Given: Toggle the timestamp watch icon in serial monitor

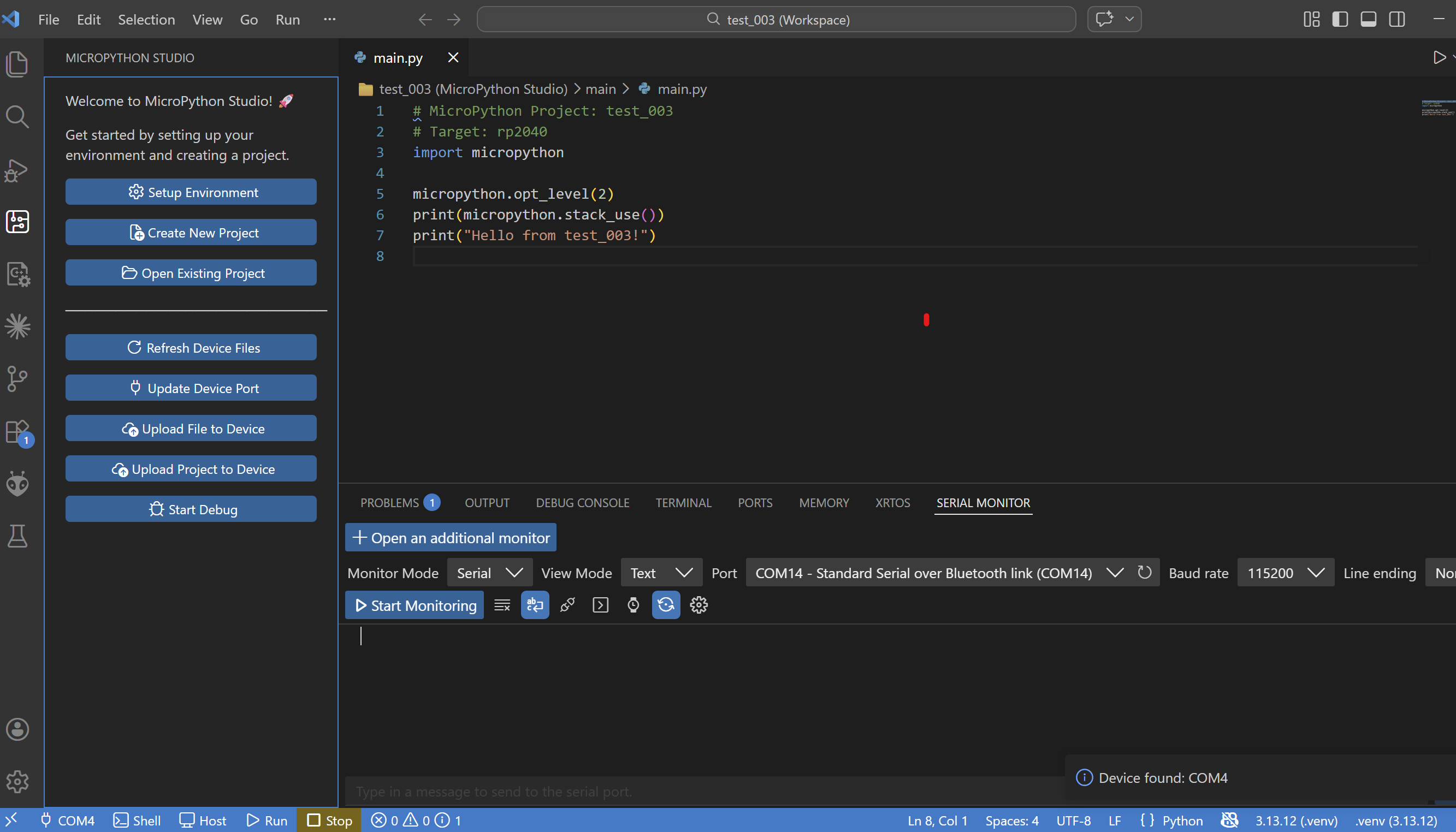Looking at the screenshot, I should [633, 605].
